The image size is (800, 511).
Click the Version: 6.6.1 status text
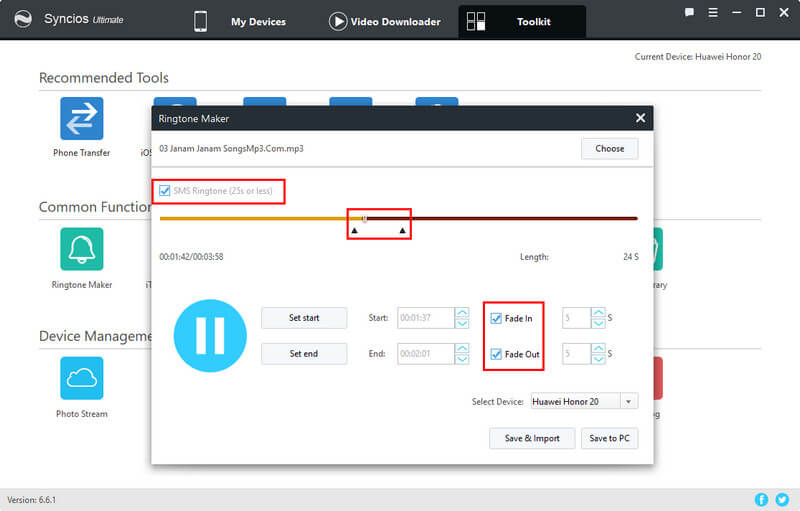click(32, 500)
